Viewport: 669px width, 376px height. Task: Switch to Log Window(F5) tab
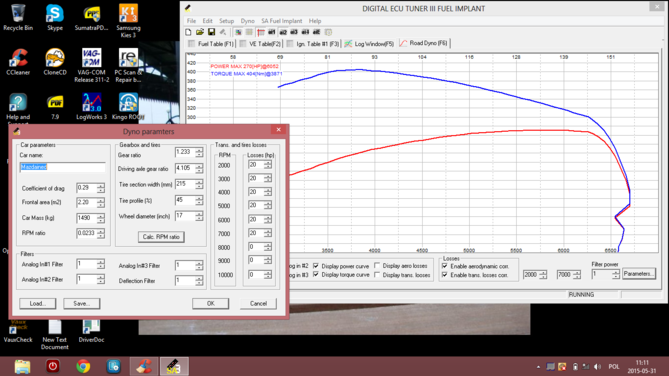[369, 44]
